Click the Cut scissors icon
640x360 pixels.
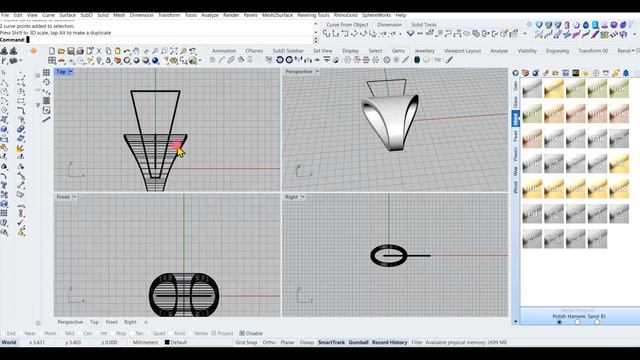(x=99, y=51)
